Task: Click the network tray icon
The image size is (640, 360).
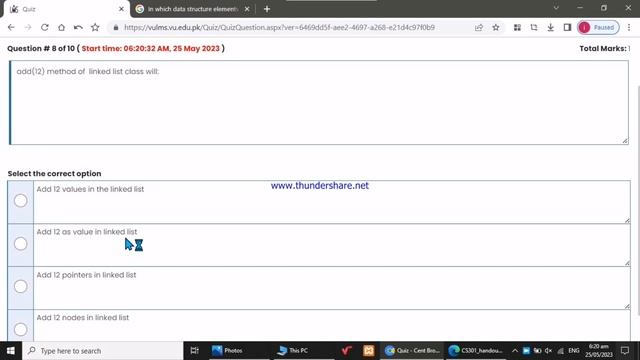Action: (561, 351)
